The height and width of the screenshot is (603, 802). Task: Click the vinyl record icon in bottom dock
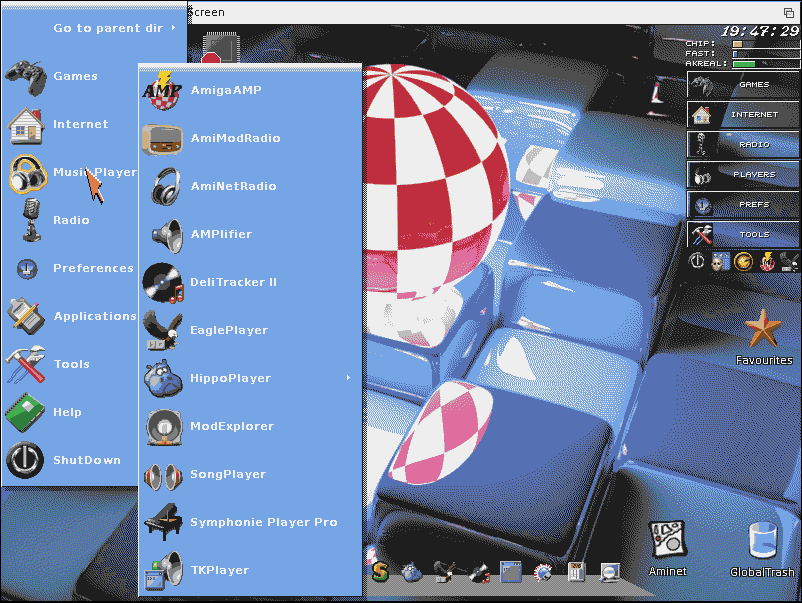click(x=479, y=572)
